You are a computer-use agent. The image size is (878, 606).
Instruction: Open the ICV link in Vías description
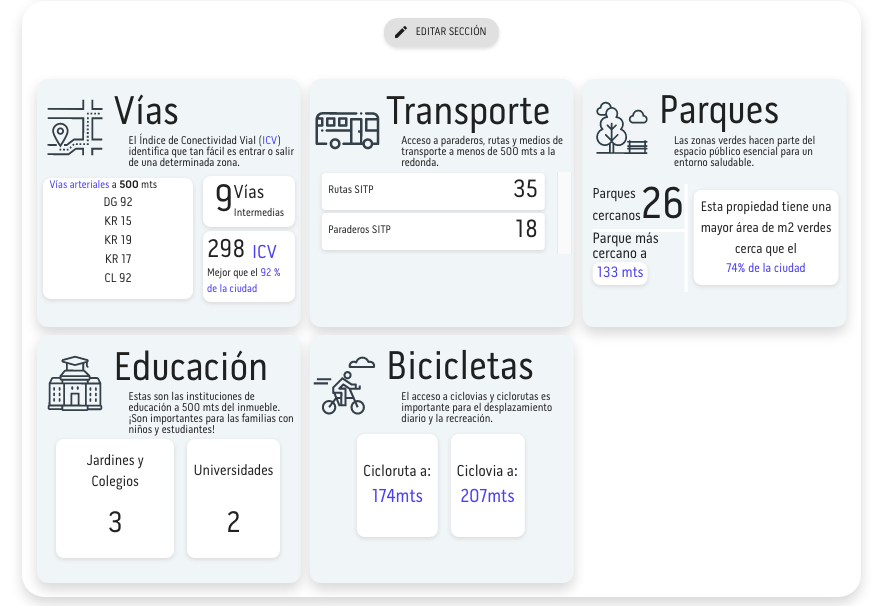(270, 140)
